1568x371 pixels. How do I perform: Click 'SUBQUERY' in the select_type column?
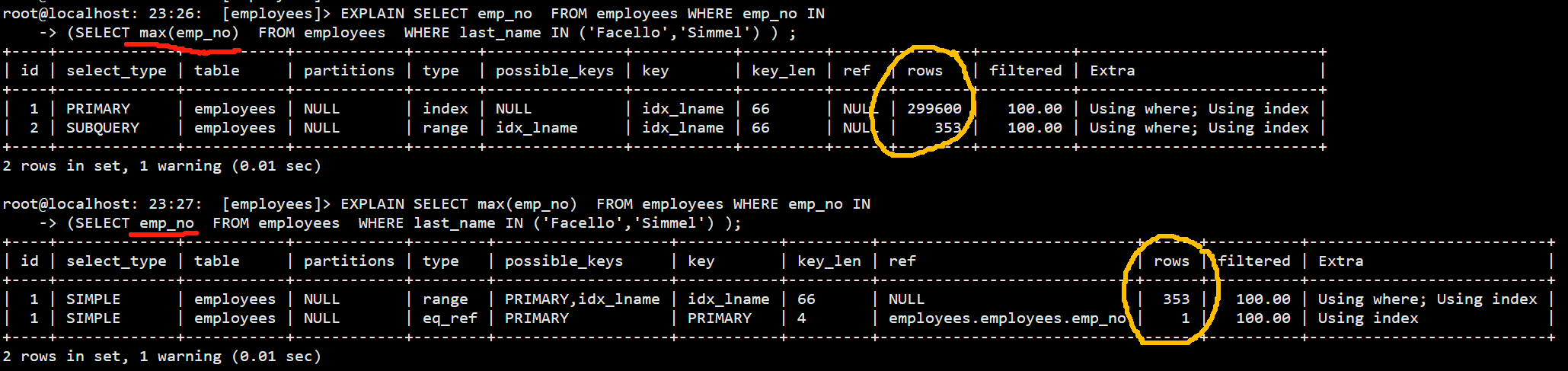click(x=103, y=128)
